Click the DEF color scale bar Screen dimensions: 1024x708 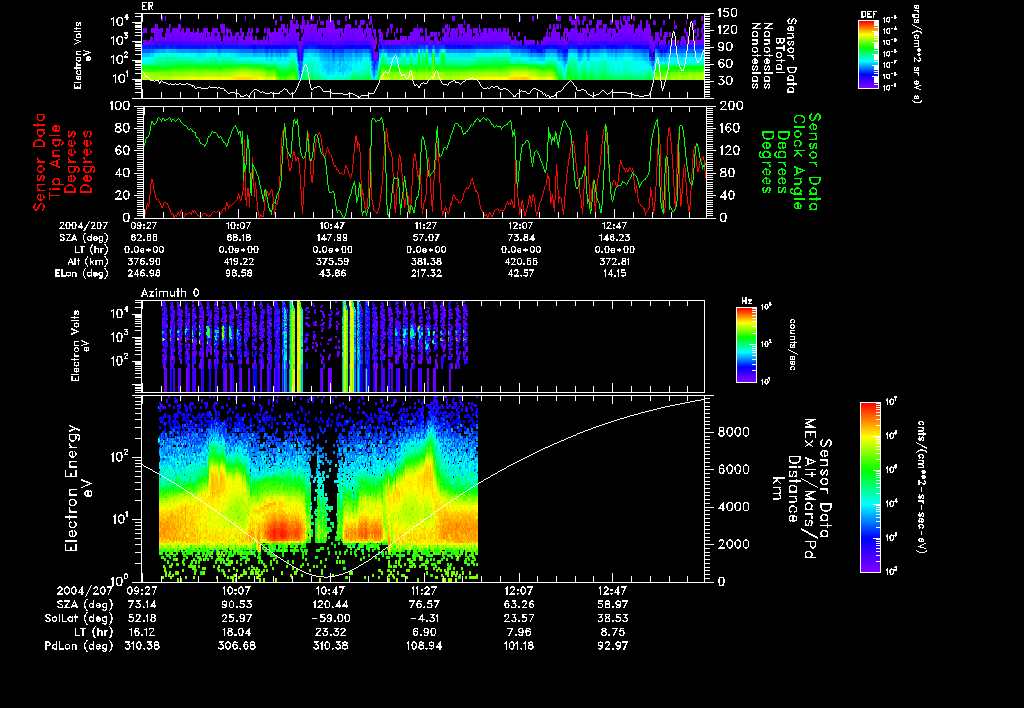pos(869,56)
